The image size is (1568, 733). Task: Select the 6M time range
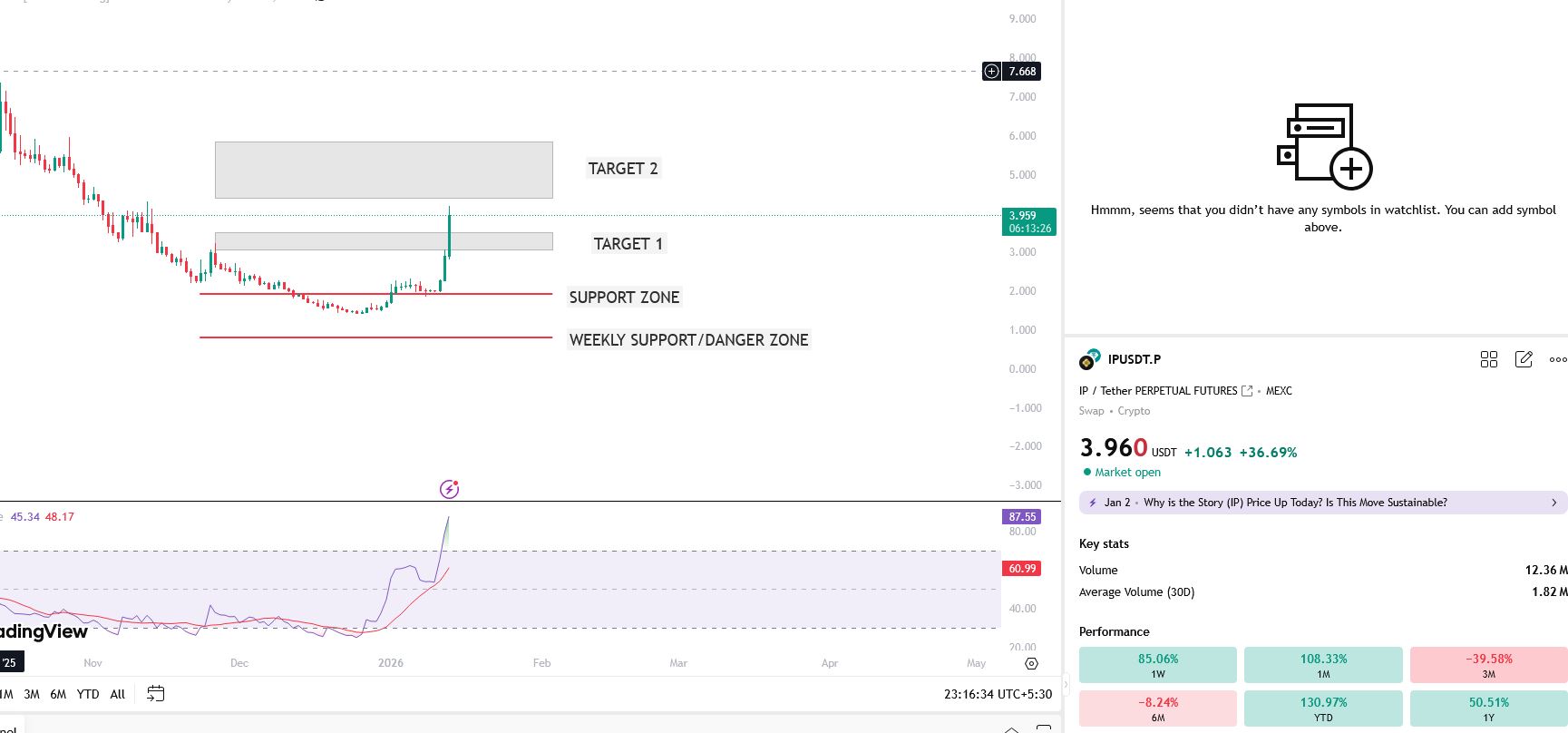tap(58, 694)
